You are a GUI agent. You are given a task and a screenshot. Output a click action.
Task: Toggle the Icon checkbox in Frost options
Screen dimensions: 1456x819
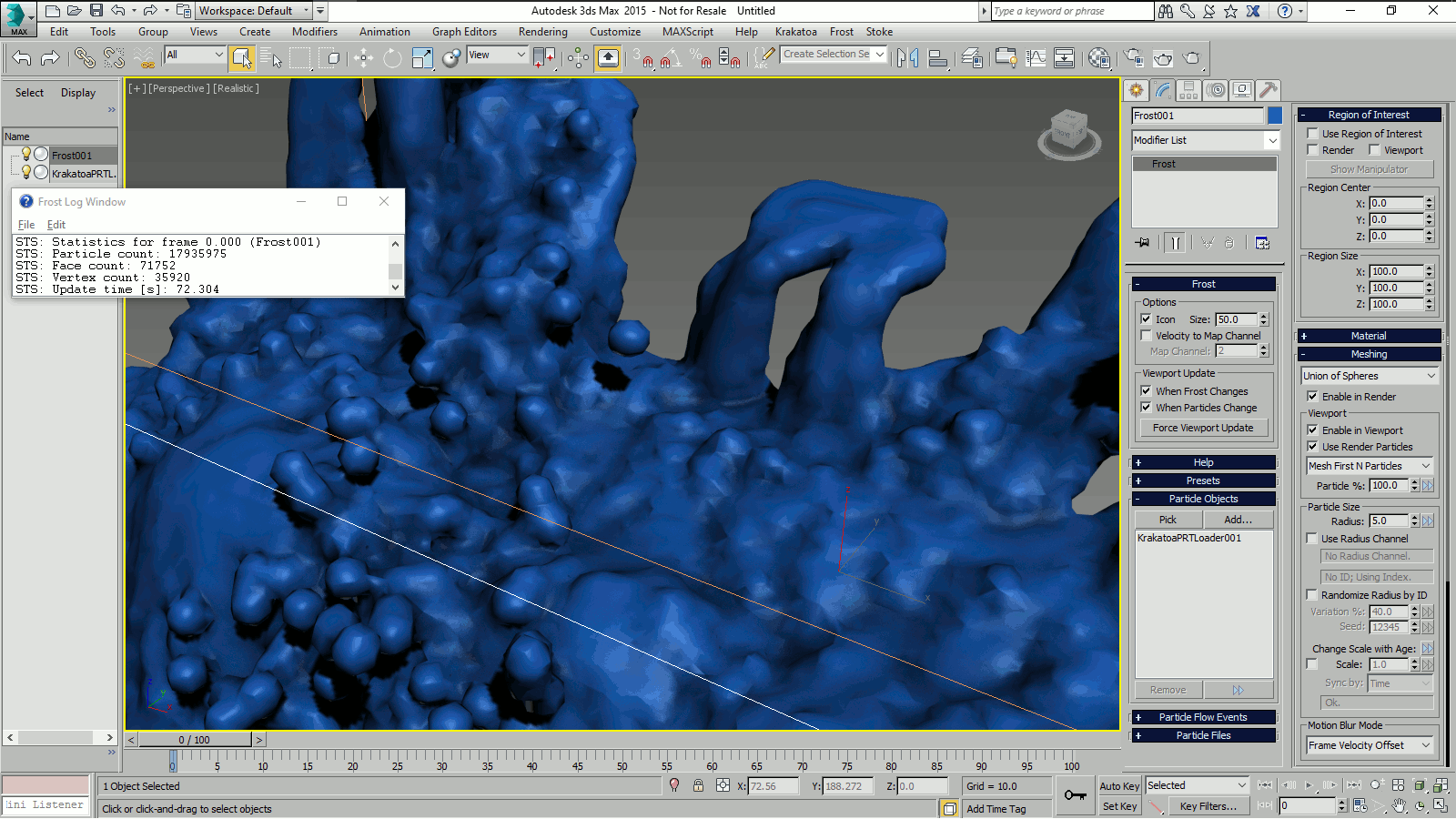point(1146,319)
